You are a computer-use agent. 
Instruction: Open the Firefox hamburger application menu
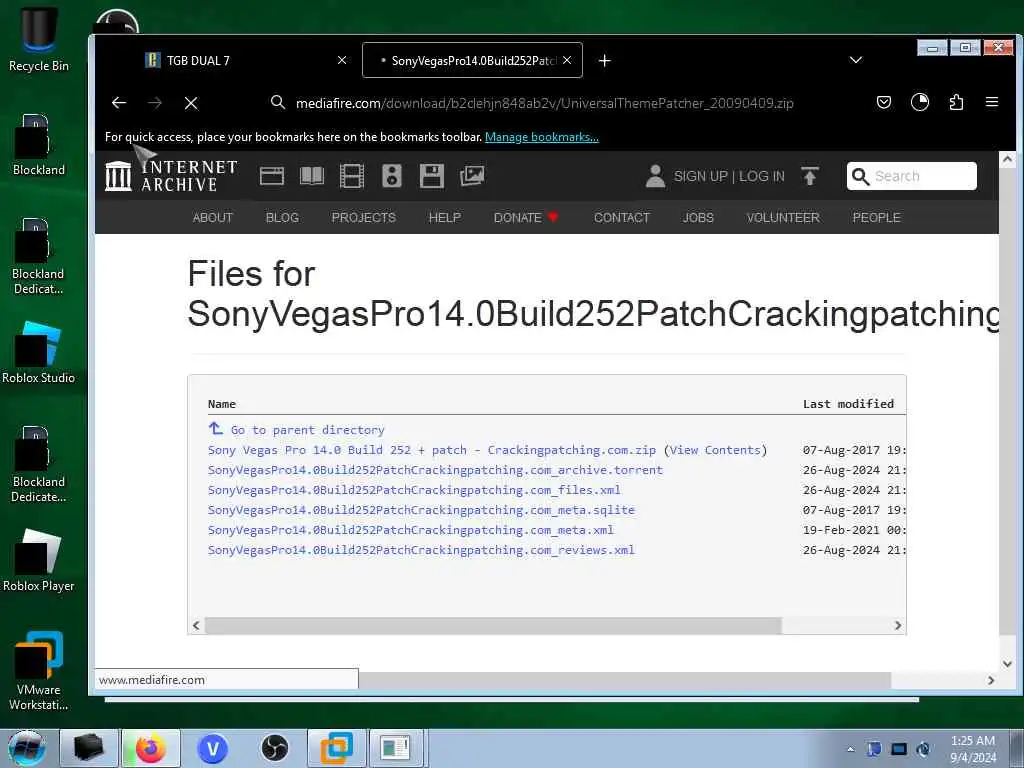coord(992,103)
